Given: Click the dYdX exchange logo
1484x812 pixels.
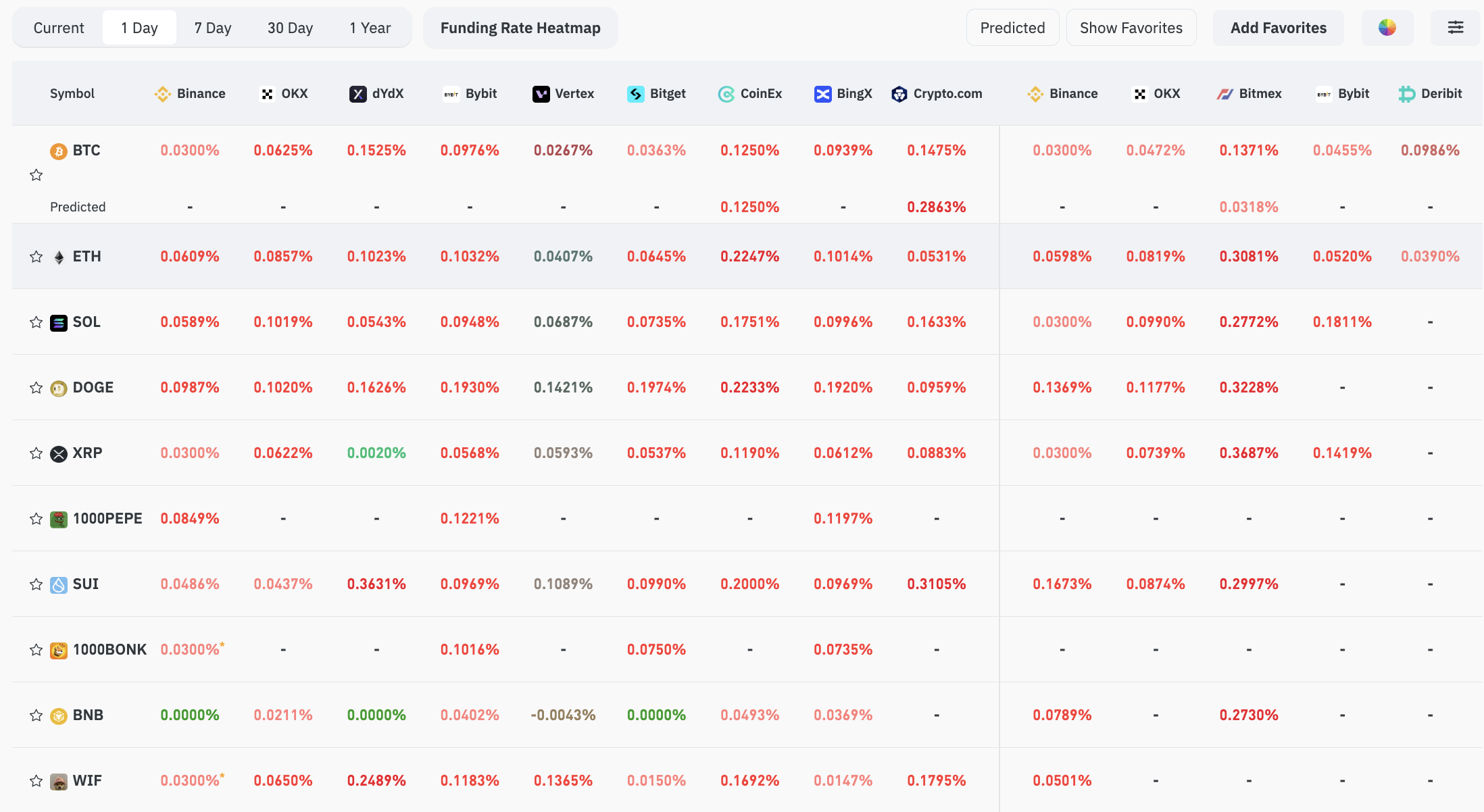Looking at the screenshot, I should [x=357, y=94].
